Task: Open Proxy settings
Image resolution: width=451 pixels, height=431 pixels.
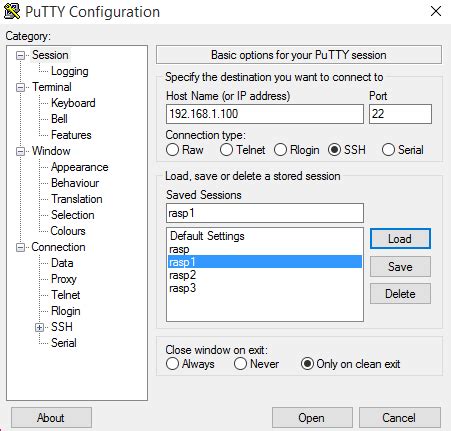Action: click(x=64, y=279)
